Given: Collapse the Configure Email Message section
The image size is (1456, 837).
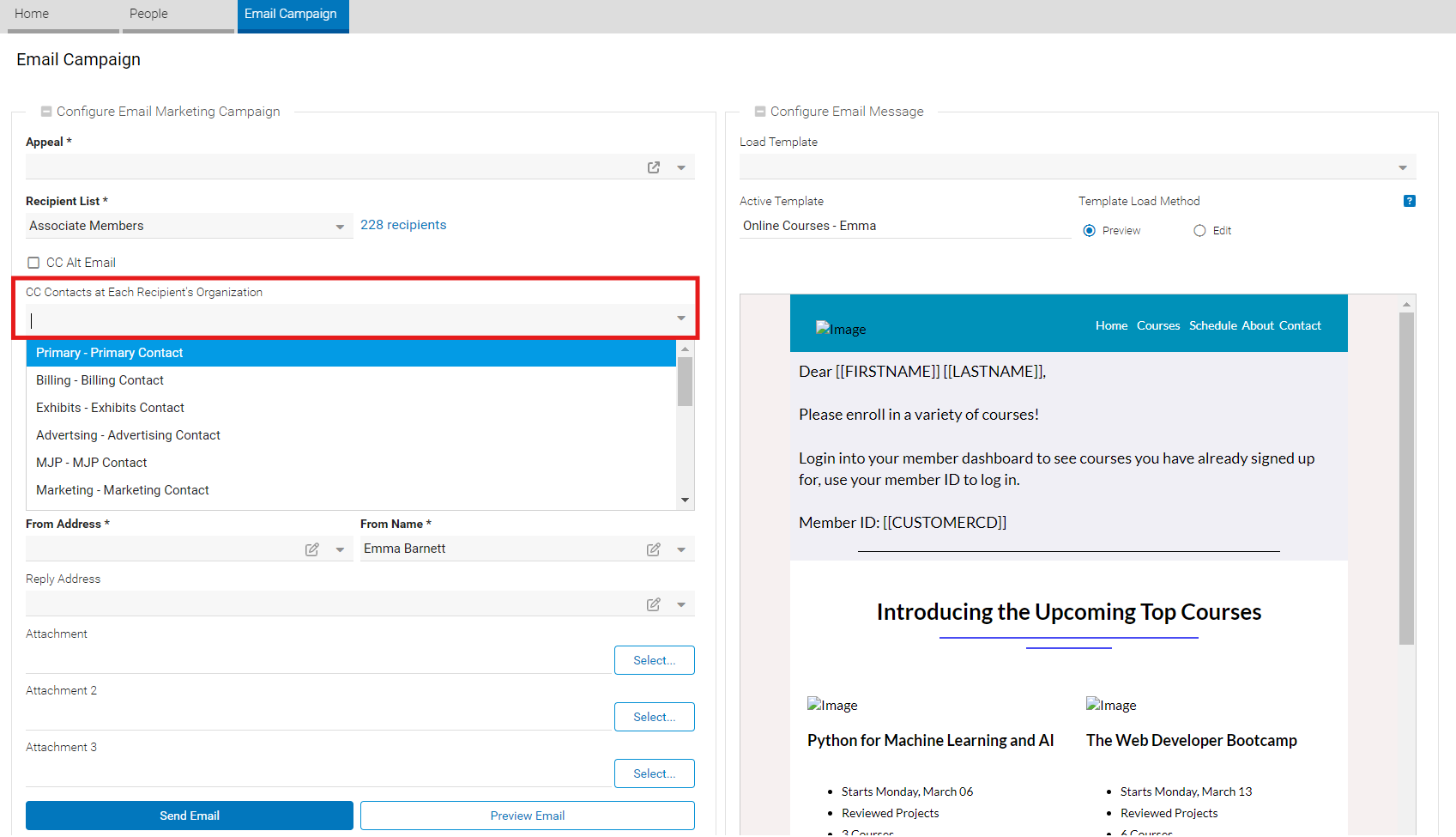Looking at the screenshot, I should 760,112.
